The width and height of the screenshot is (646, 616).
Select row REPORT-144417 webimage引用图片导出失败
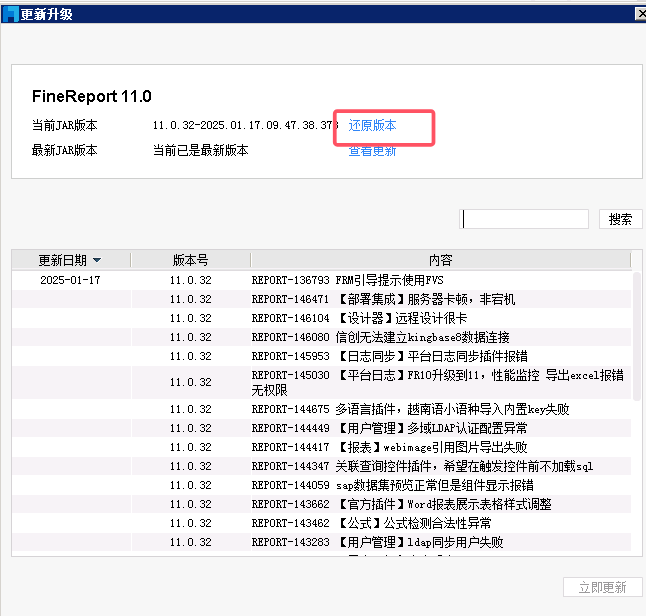click(321, 447)
